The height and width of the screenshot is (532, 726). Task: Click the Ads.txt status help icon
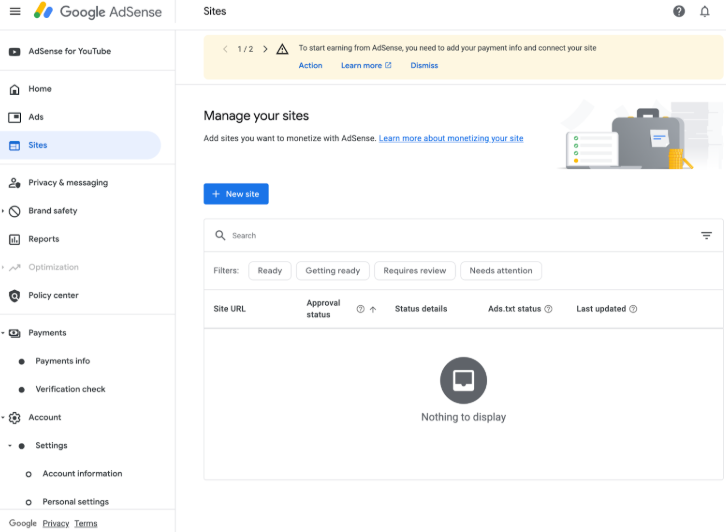(549, 309)
